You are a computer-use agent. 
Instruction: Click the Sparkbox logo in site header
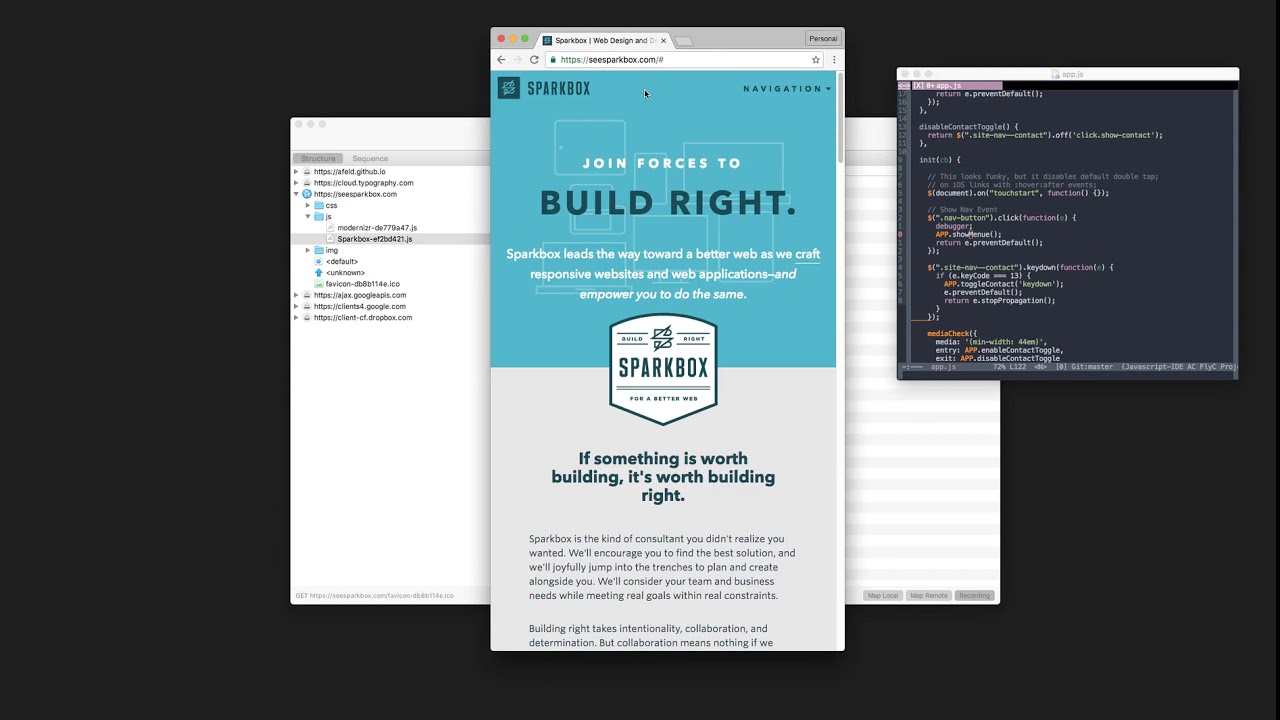[x=545, y=88]
